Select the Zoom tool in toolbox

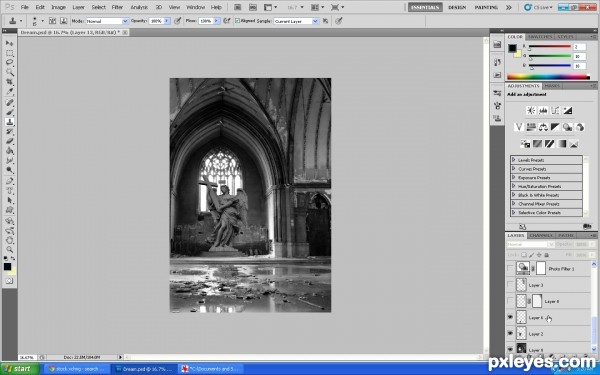point(9,250)
